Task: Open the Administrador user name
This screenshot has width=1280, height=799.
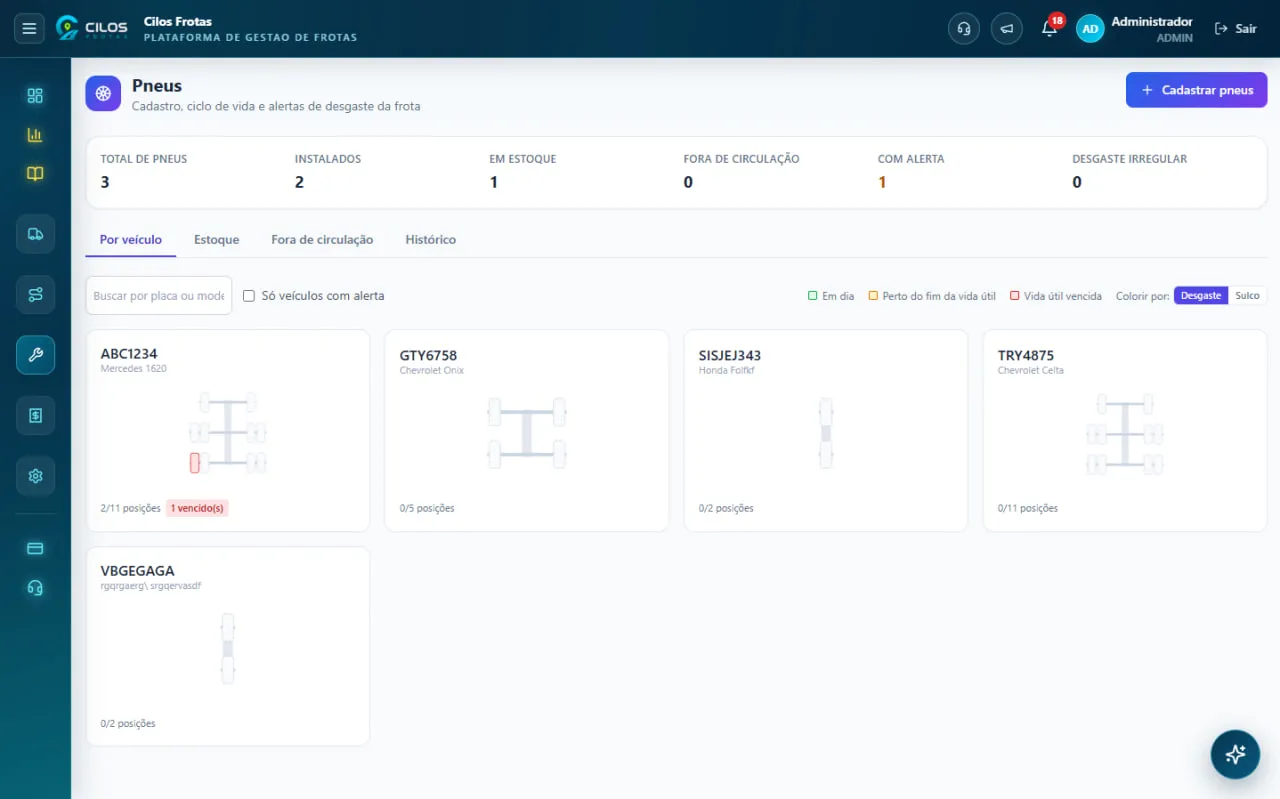Action: click(x=1152, y=22)
